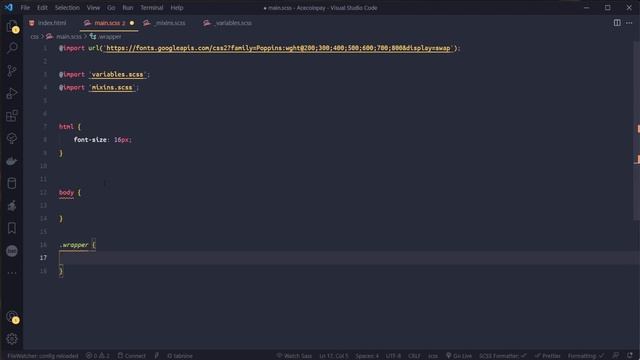Show additional views via the ellipsis
The height and width of the screenshot is (360, 640).
pyautogui.click(x=12, y=273)
